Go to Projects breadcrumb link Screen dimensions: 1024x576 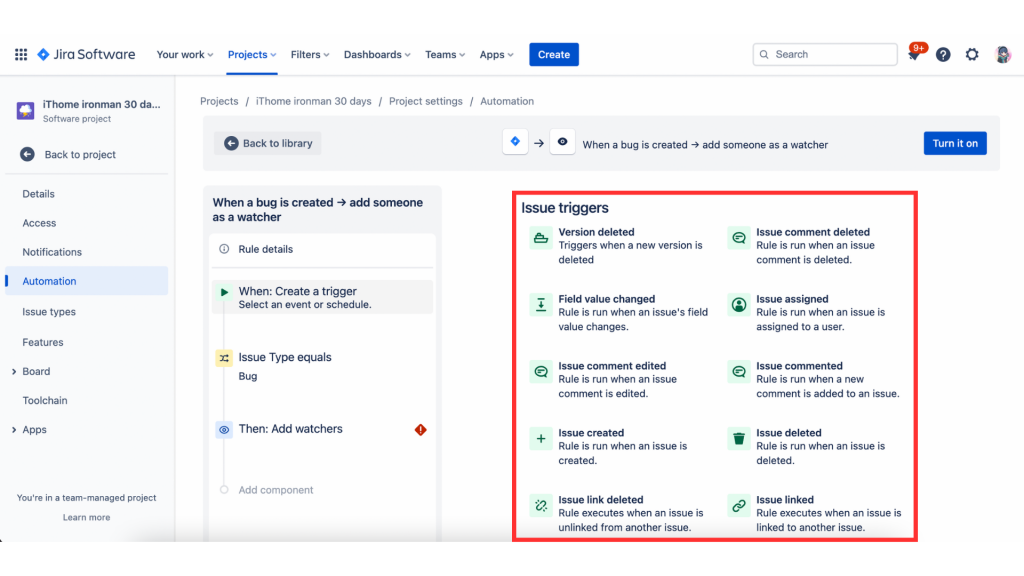(219, 101)
